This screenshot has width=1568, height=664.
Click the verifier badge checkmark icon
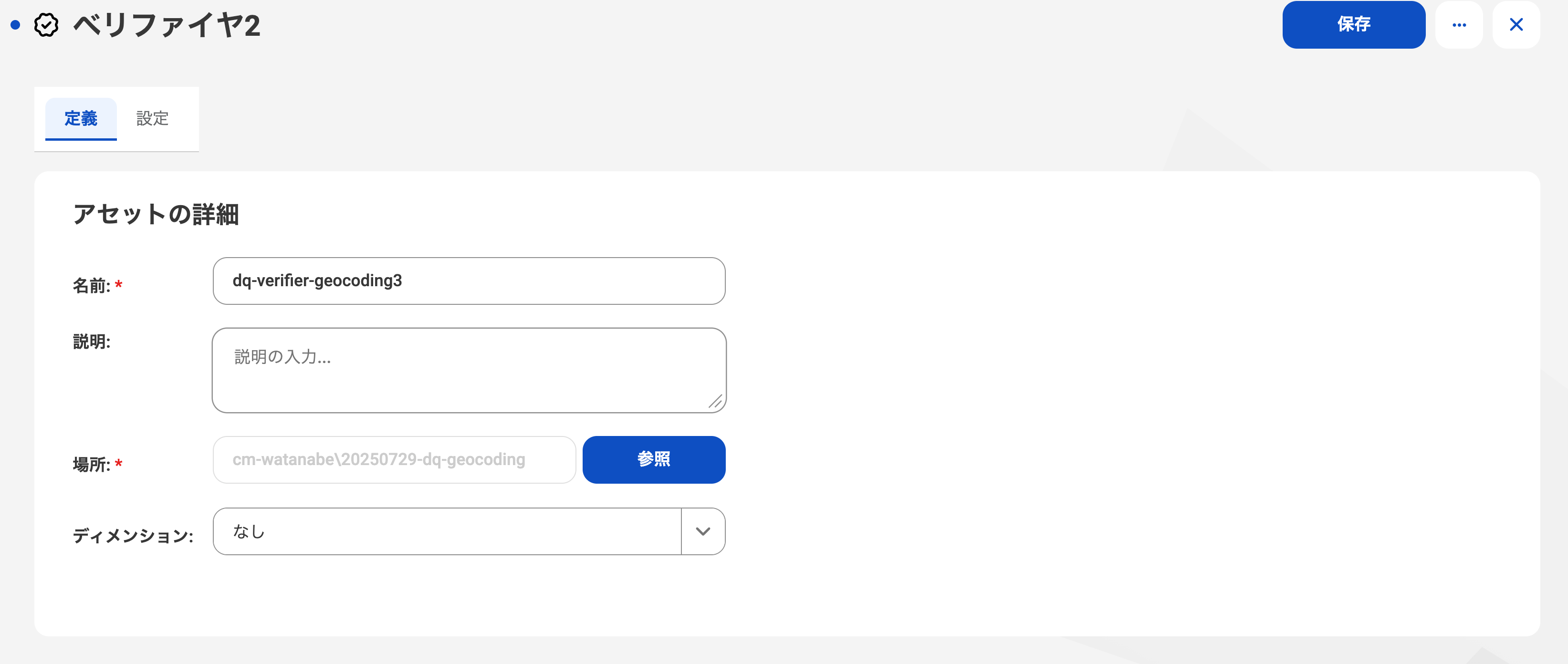coord(46,25)
